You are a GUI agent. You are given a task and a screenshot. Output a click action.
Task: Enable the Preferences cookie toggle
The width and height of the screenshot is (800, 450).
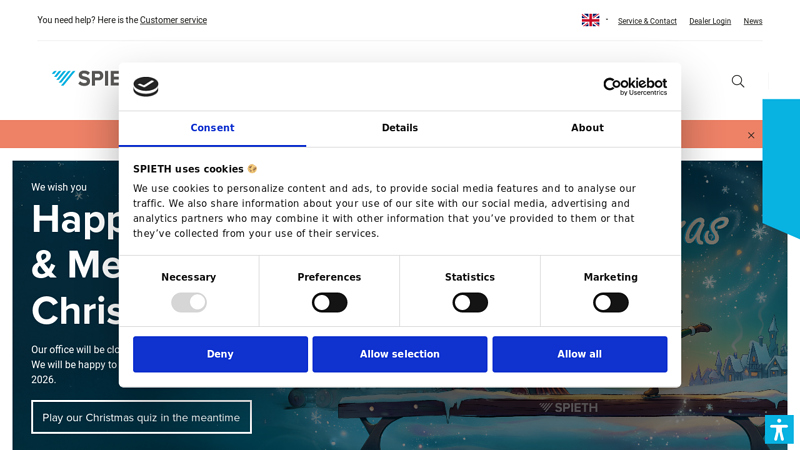coord(329,302)
